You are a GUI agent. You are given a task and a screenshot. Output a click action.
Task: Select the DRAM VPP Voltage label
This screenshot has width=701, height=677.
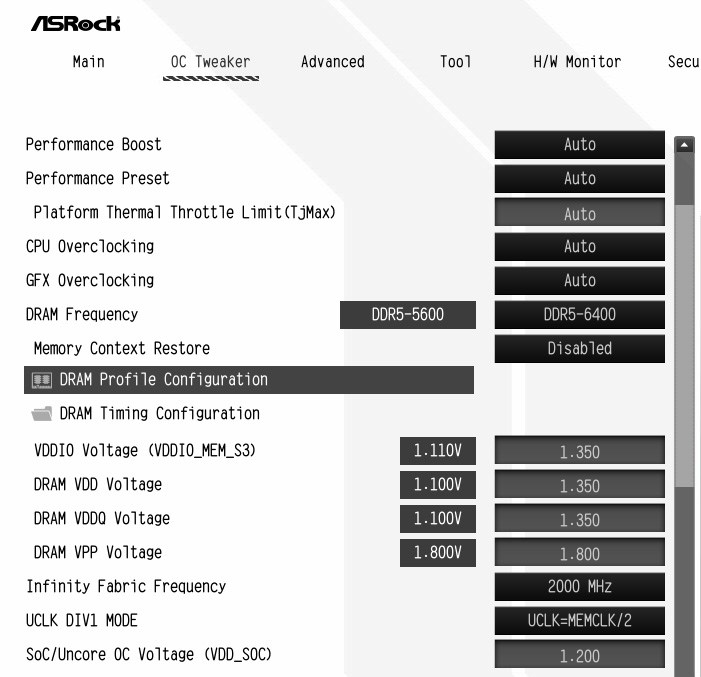pyautogui.click(x=98, y=553)
